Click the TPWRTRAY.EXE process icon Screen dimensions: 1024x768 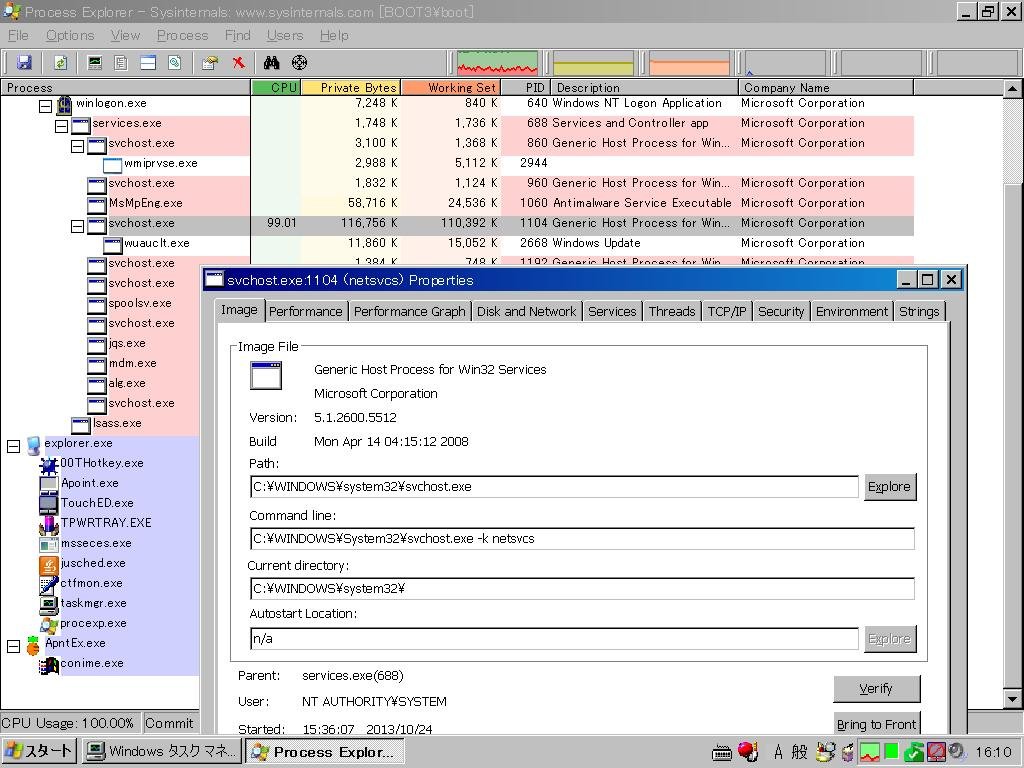[49, 524]
